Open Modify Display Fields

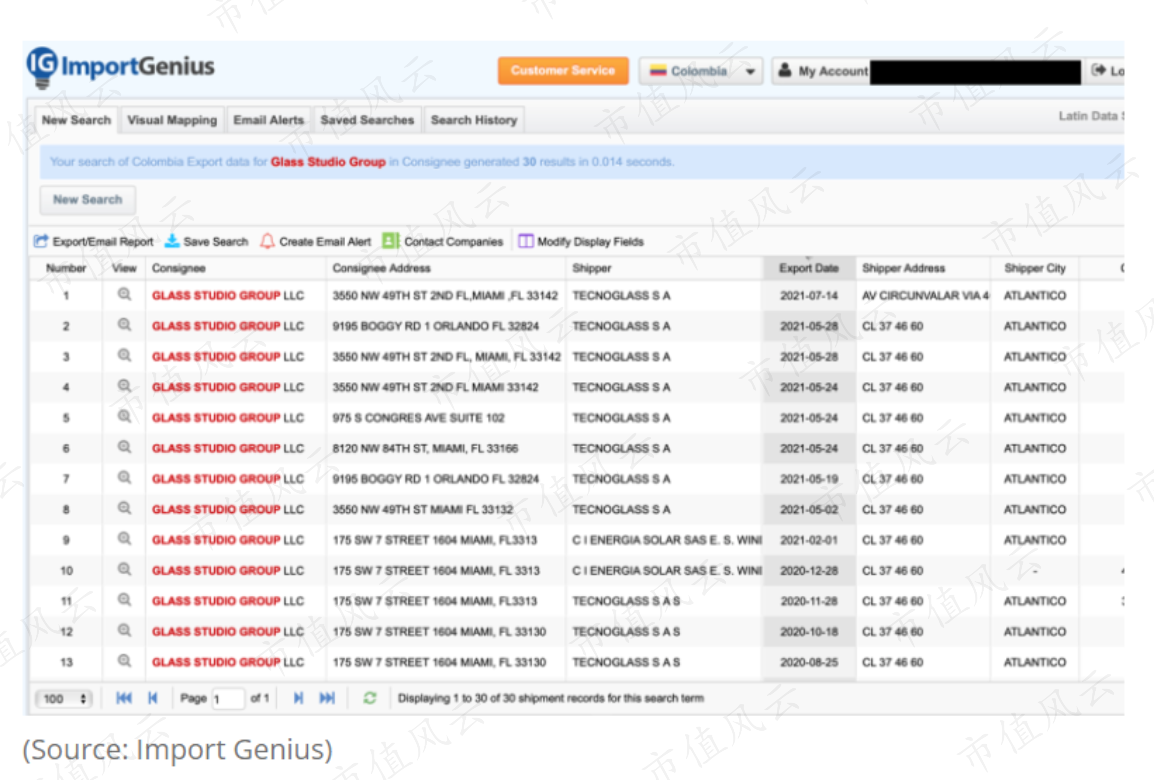[x=581, y=241]
